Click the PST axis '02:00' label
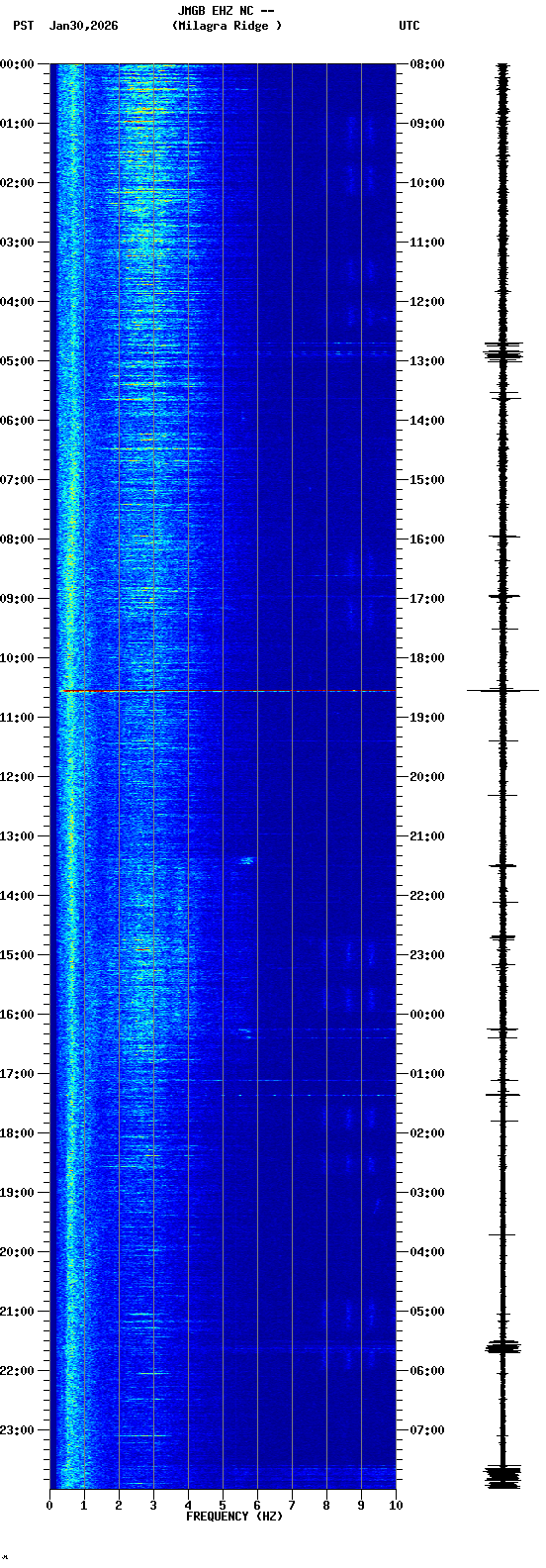 17,183
